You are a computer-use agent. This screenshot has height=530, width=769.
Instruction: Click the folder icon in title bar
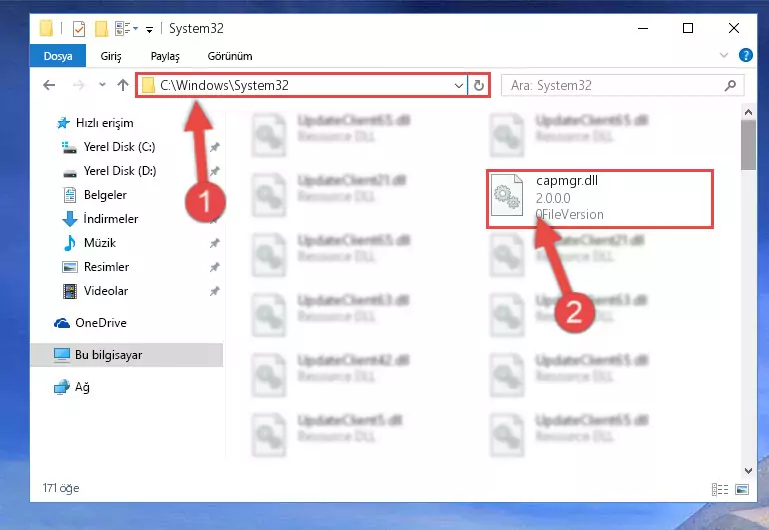47,28
